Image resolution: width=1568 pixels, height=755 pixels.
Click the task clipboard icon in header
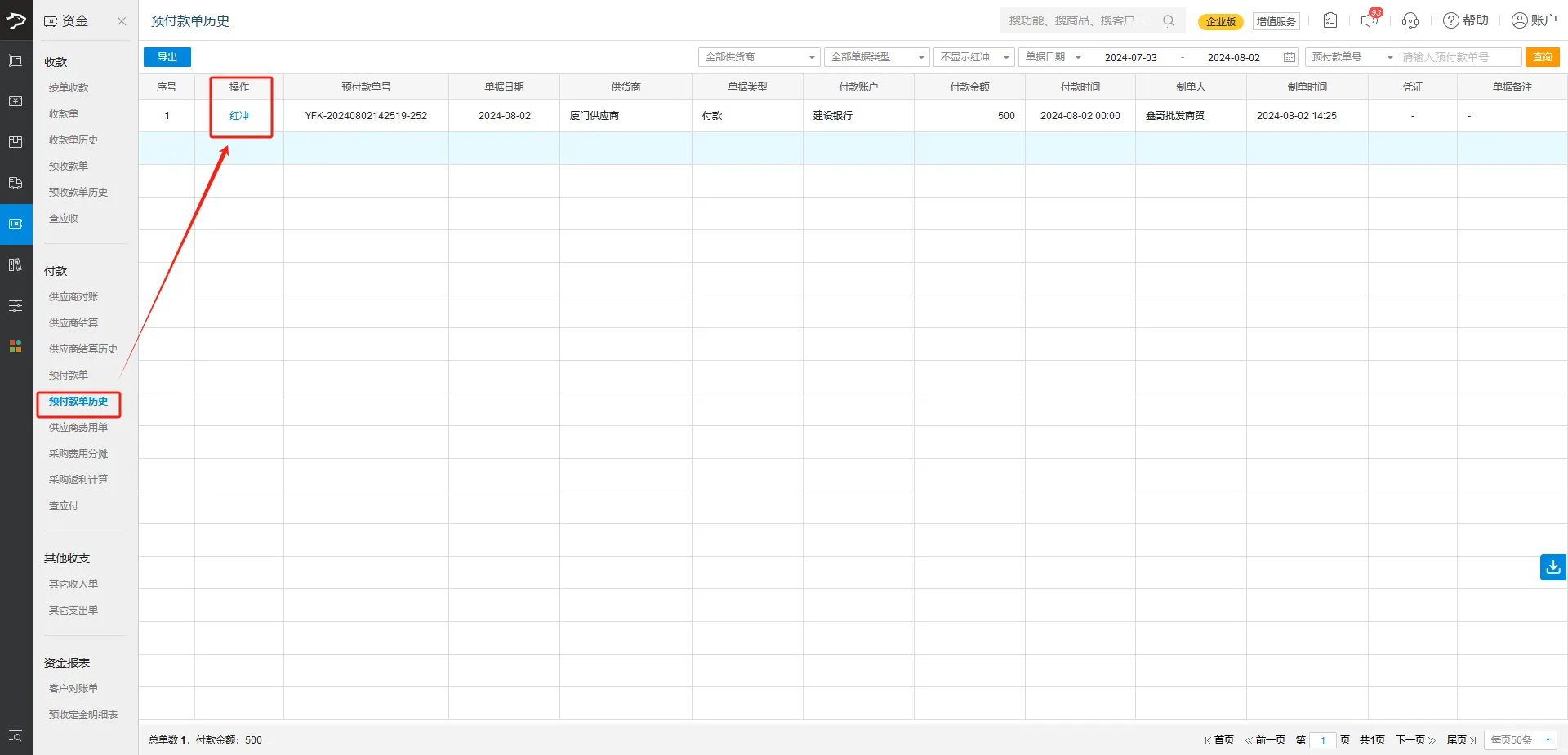1330,20
